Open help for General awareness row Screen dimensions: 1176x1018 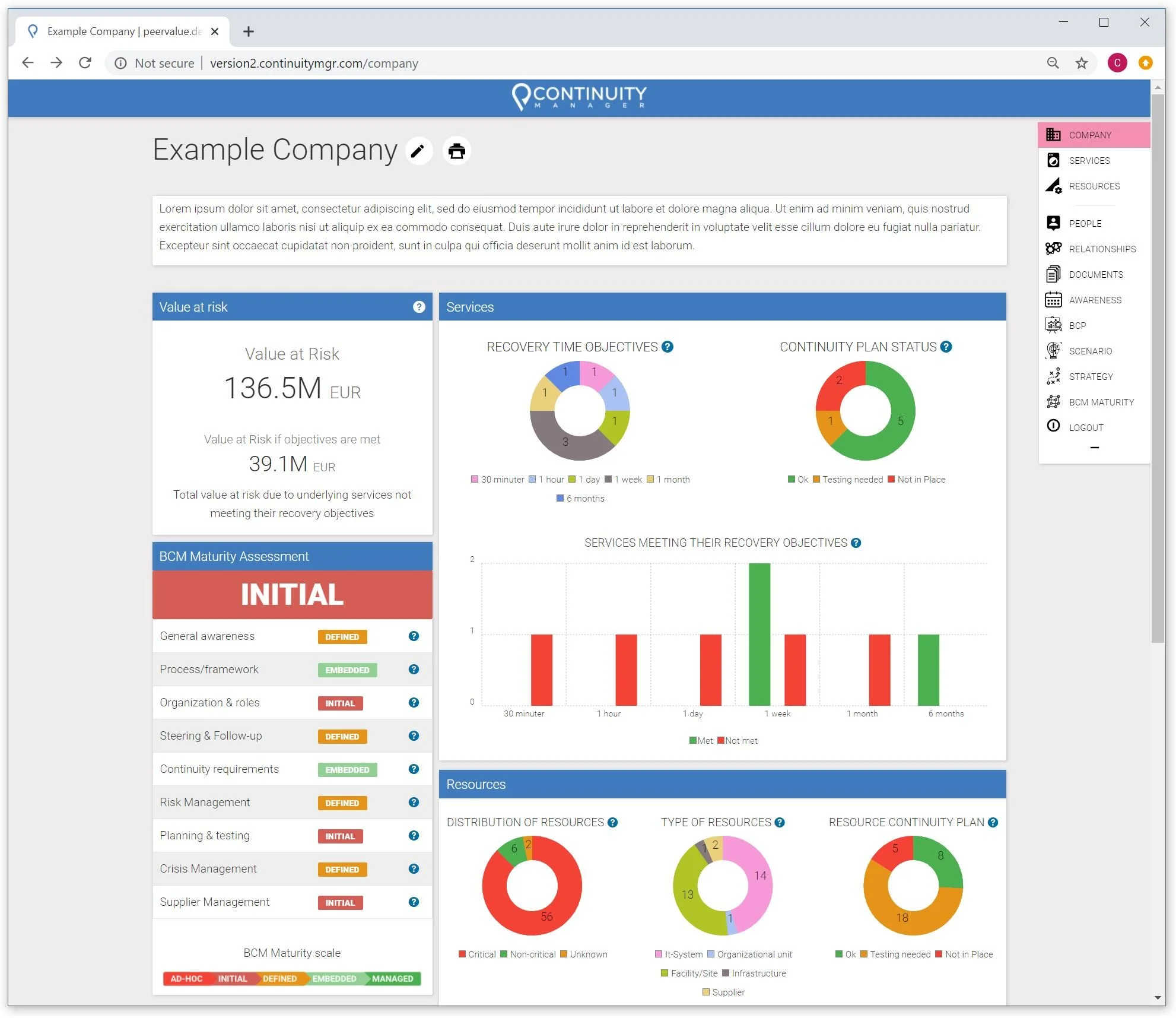[x=414, y=636]
